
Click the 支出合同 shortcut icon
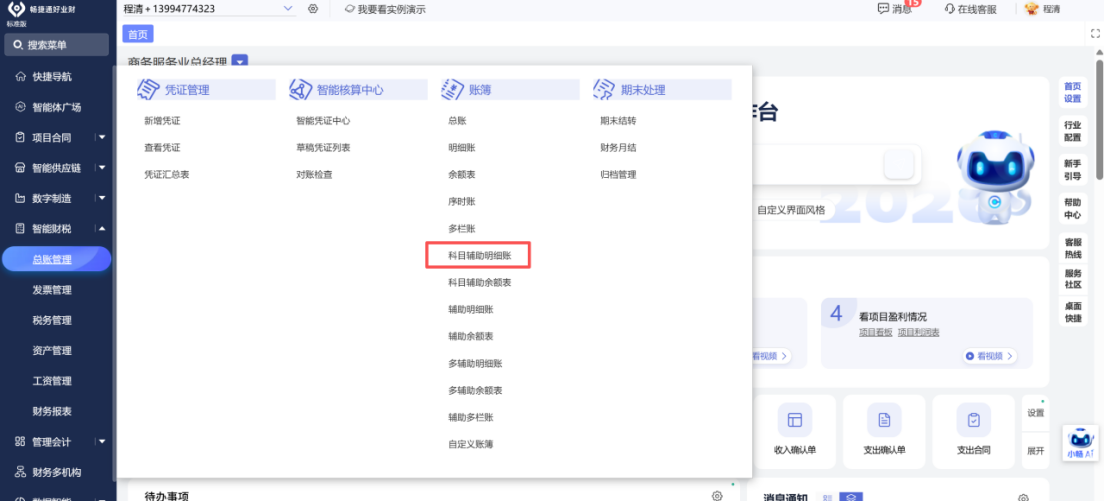coord(973,420)
